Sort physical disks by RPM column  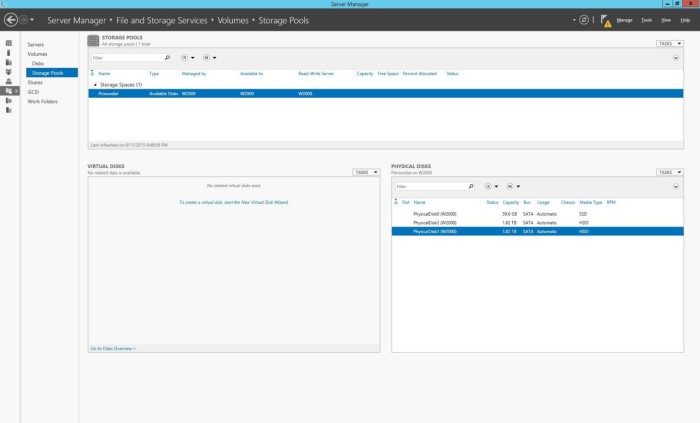click(611, 203)
